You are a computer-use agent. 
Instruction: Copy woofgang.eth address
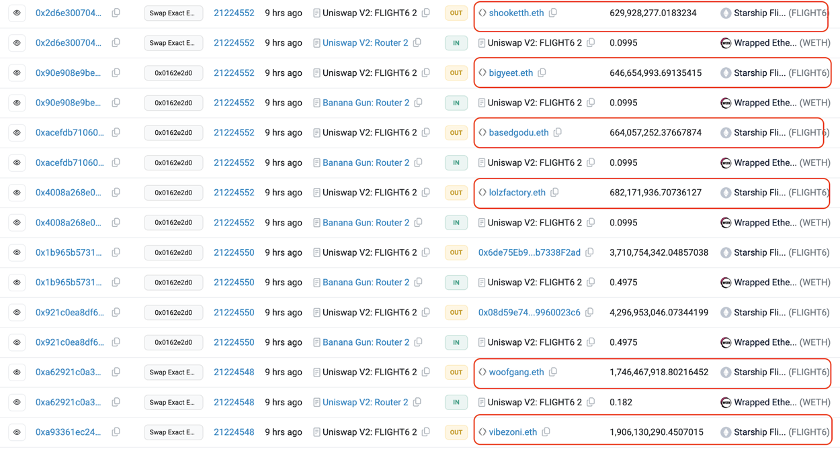pyautogui.click(x=553, y=372)
